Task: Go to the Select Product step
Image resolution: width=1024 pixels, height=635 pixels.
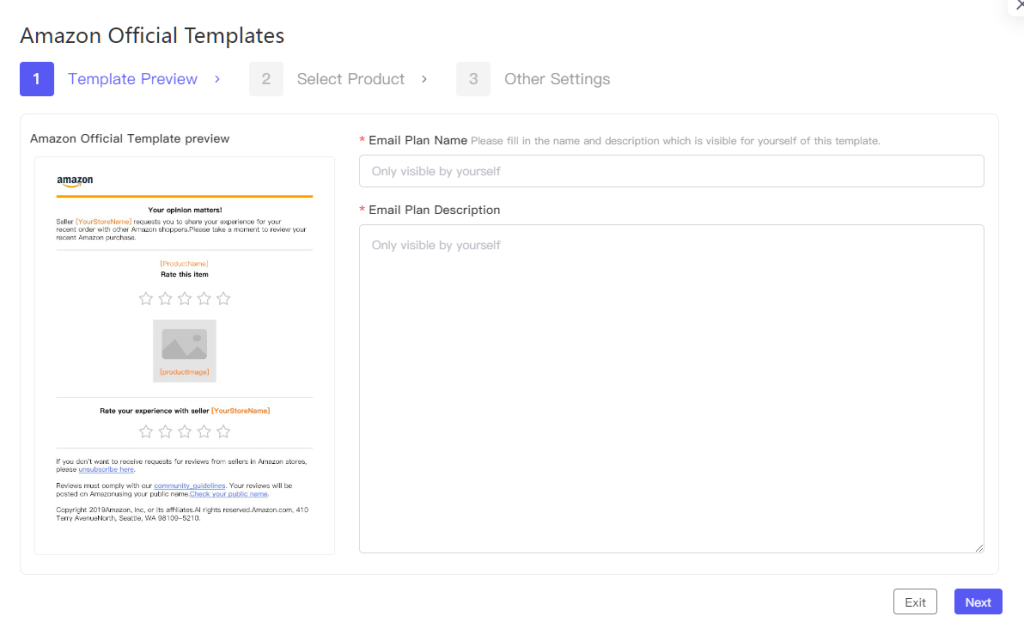Action: (x=350, y=79)
